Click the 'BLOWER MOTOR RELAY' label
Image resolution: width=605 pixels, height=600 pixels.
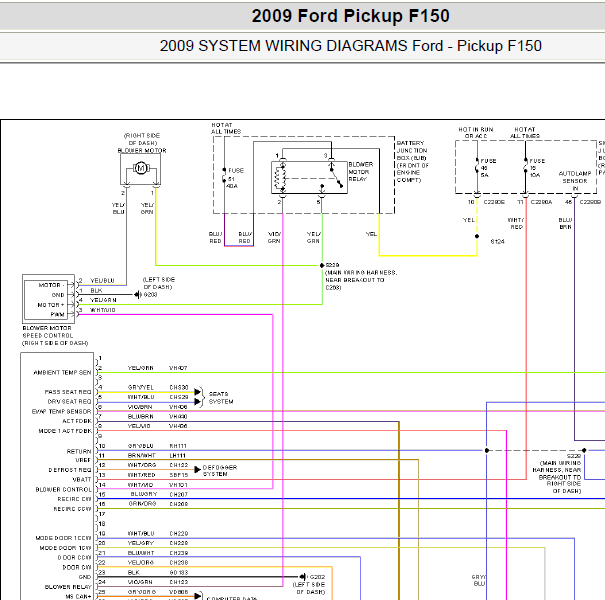click(x=361, y=172)
